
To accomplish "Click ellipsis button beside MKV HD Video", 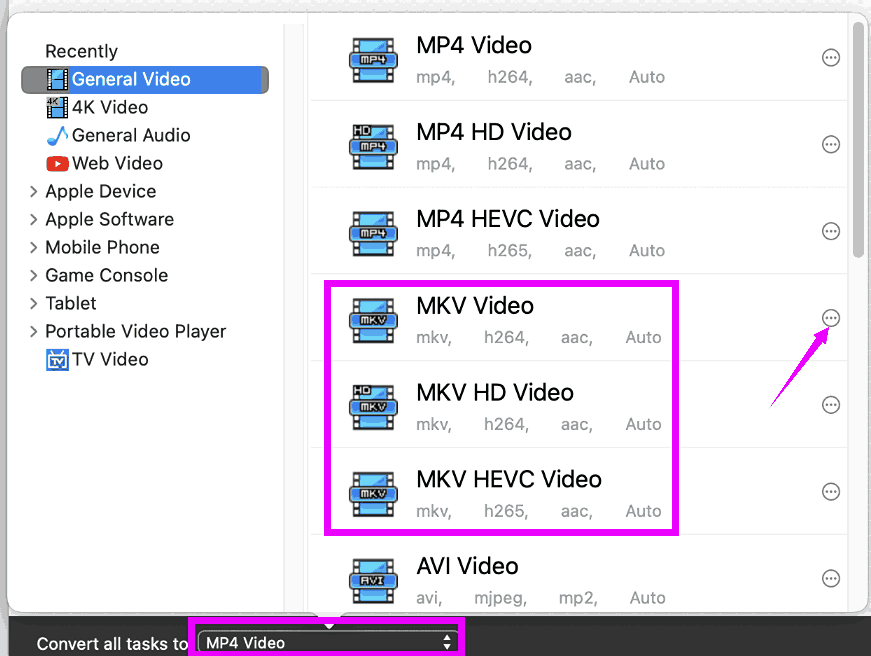I will click(x=830, y=405).
